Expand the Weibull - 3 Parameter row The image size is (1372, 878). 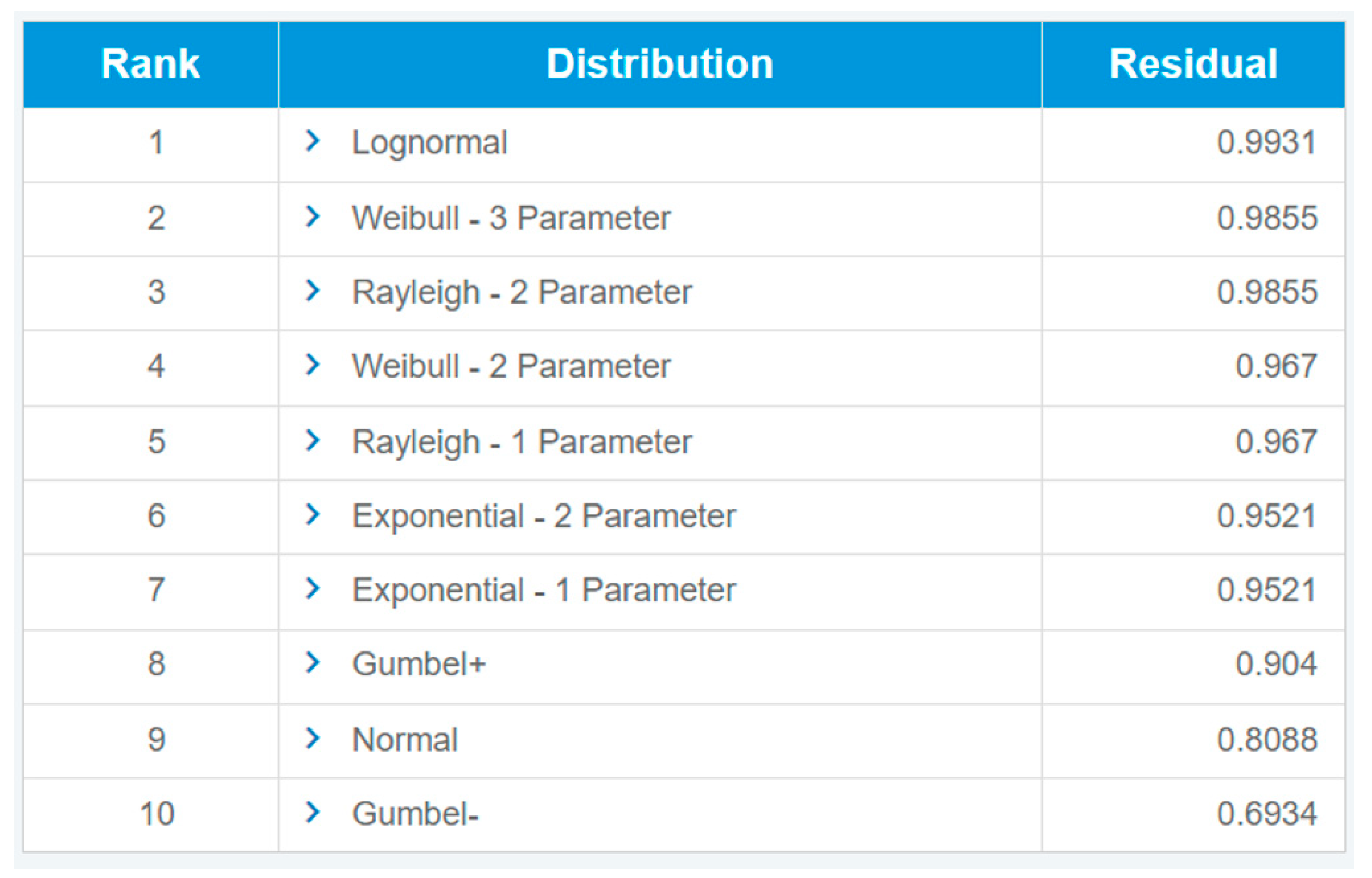coord(312,217)
